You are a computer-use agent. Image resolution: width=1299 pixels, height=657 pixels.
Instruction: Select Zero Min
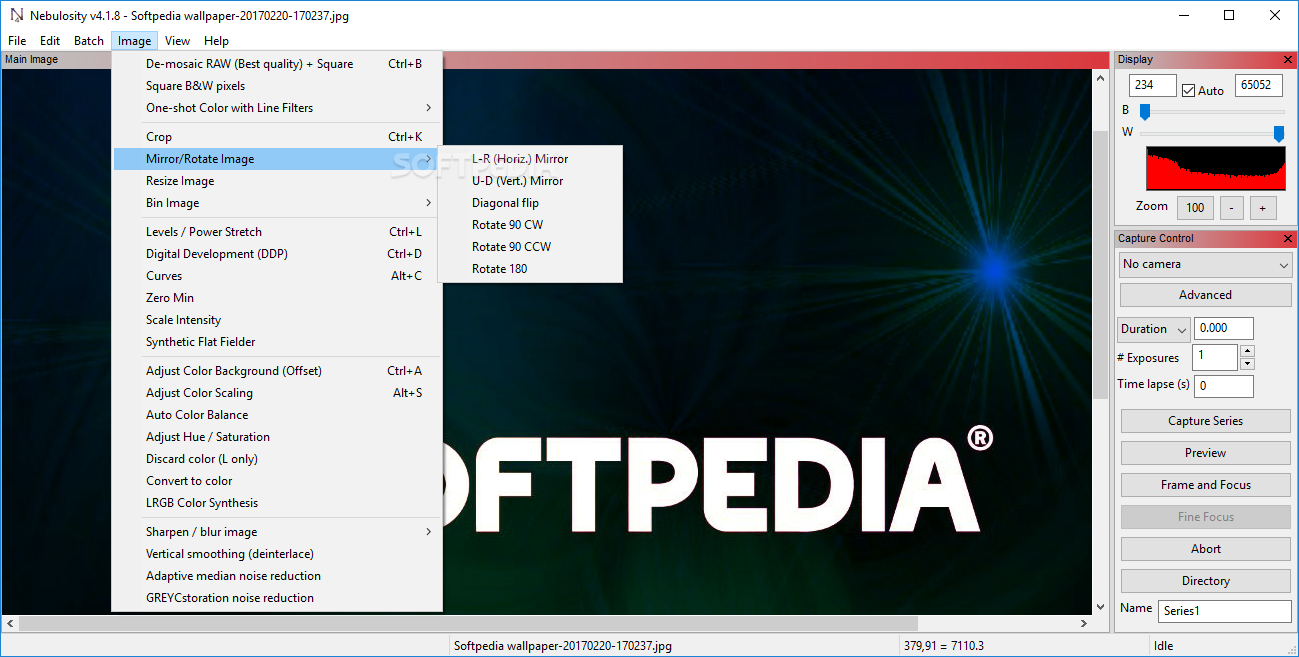pyautogui.click(x=277, y=298)
